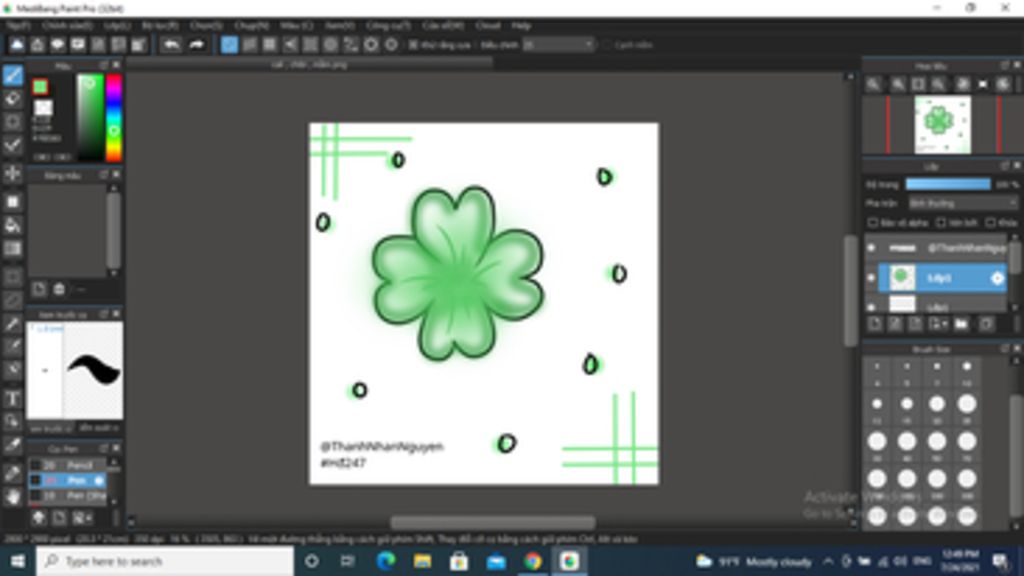
Task: Toggle the clipping checkbox in layer panel
Action: (x=941, y=223)
